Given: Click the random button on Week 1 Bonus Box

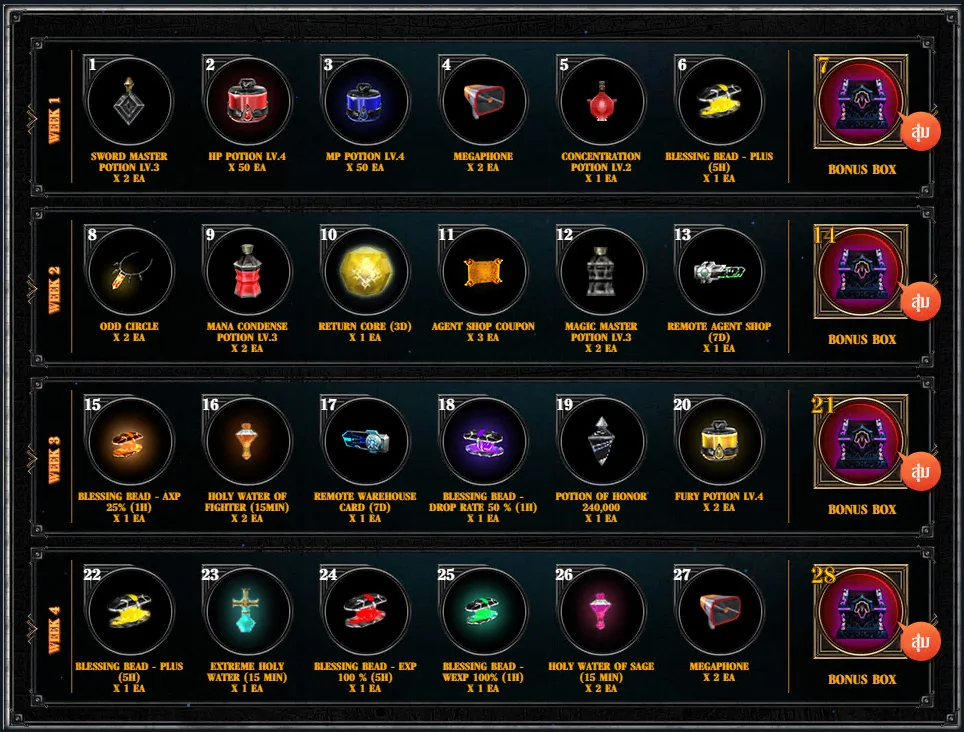Looking at the screenshot, I should [x=920, y=131].
